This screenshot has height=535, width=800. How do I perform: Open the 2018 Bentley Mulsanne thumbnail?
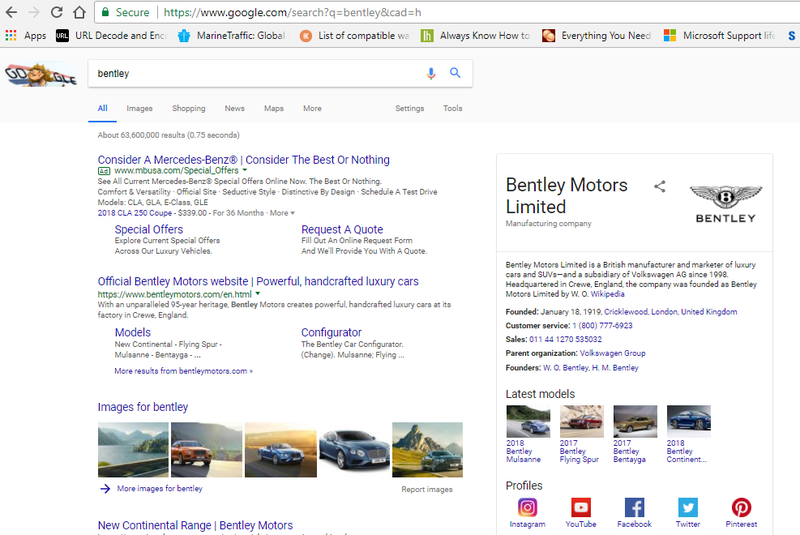click(528, 421)
